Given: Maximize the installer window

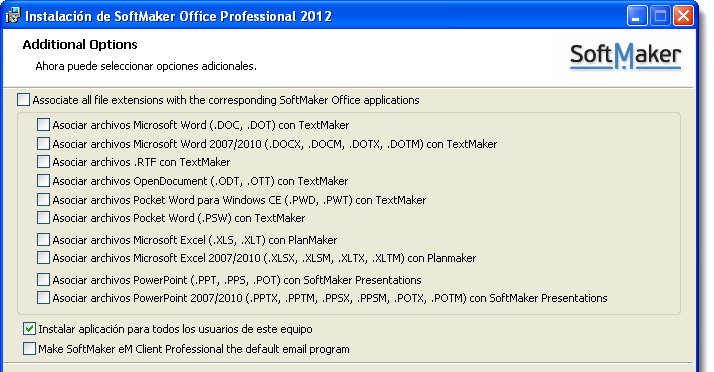Looking at the screenshot, I should [660, 16].
